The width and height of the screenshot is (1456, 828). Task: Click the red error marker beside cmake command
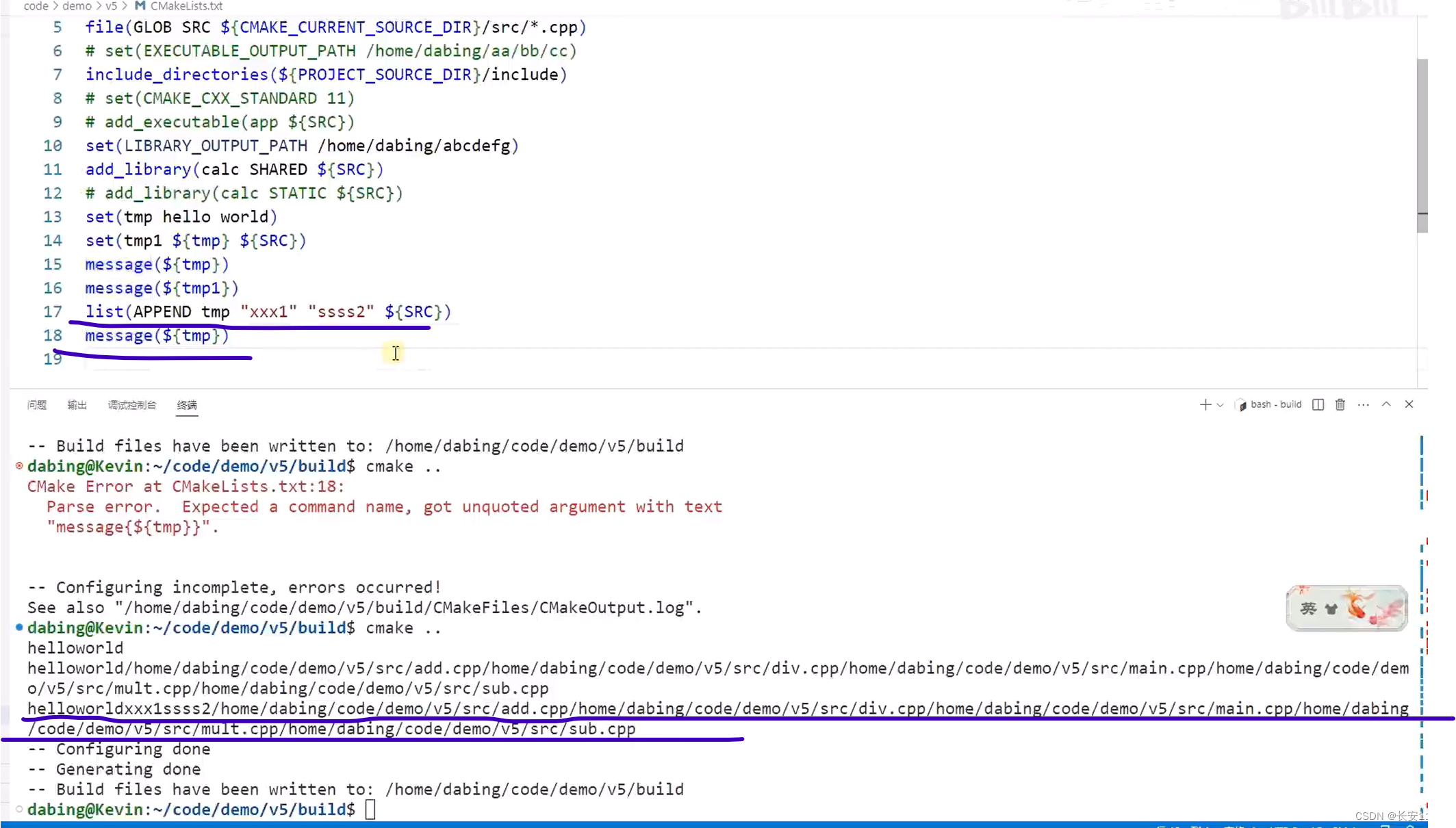(19, 466)
